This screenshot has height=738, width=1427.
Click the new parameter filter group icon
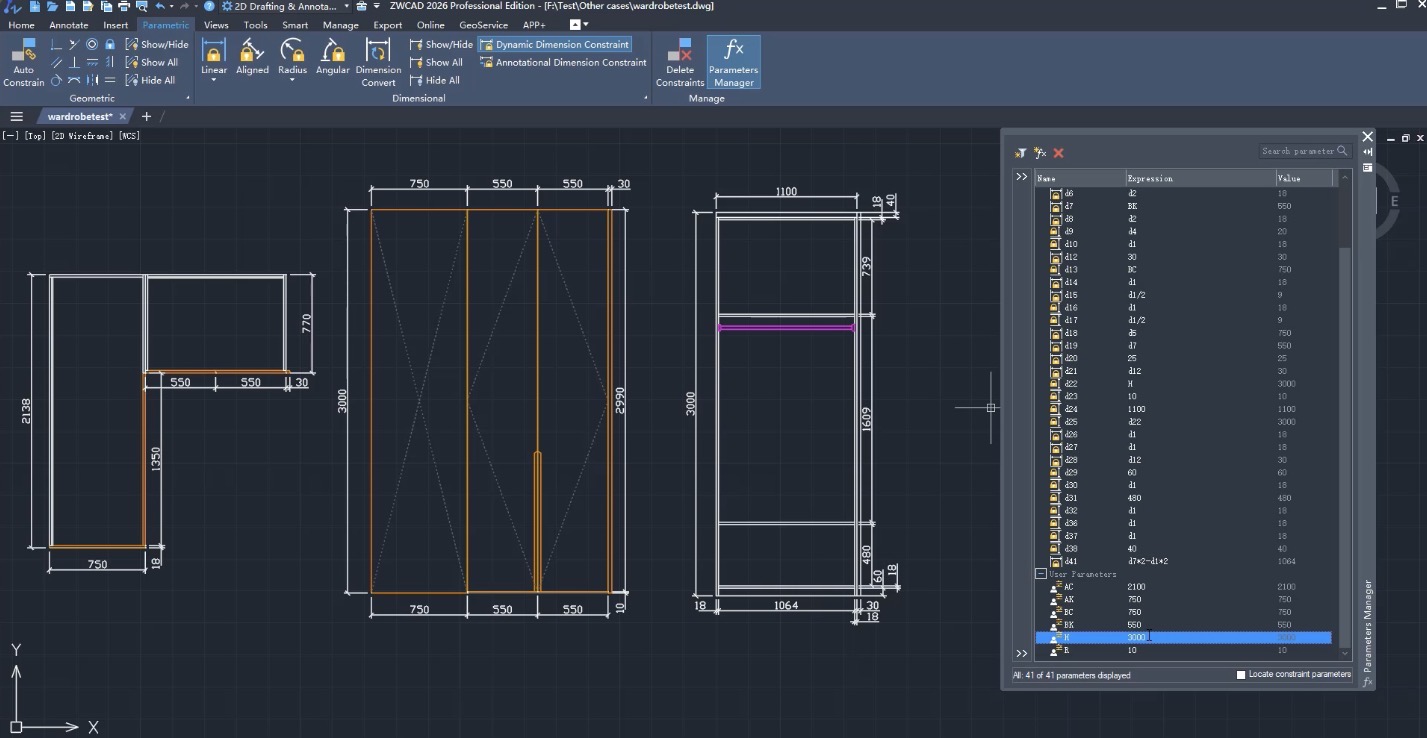coord(1020,153)
